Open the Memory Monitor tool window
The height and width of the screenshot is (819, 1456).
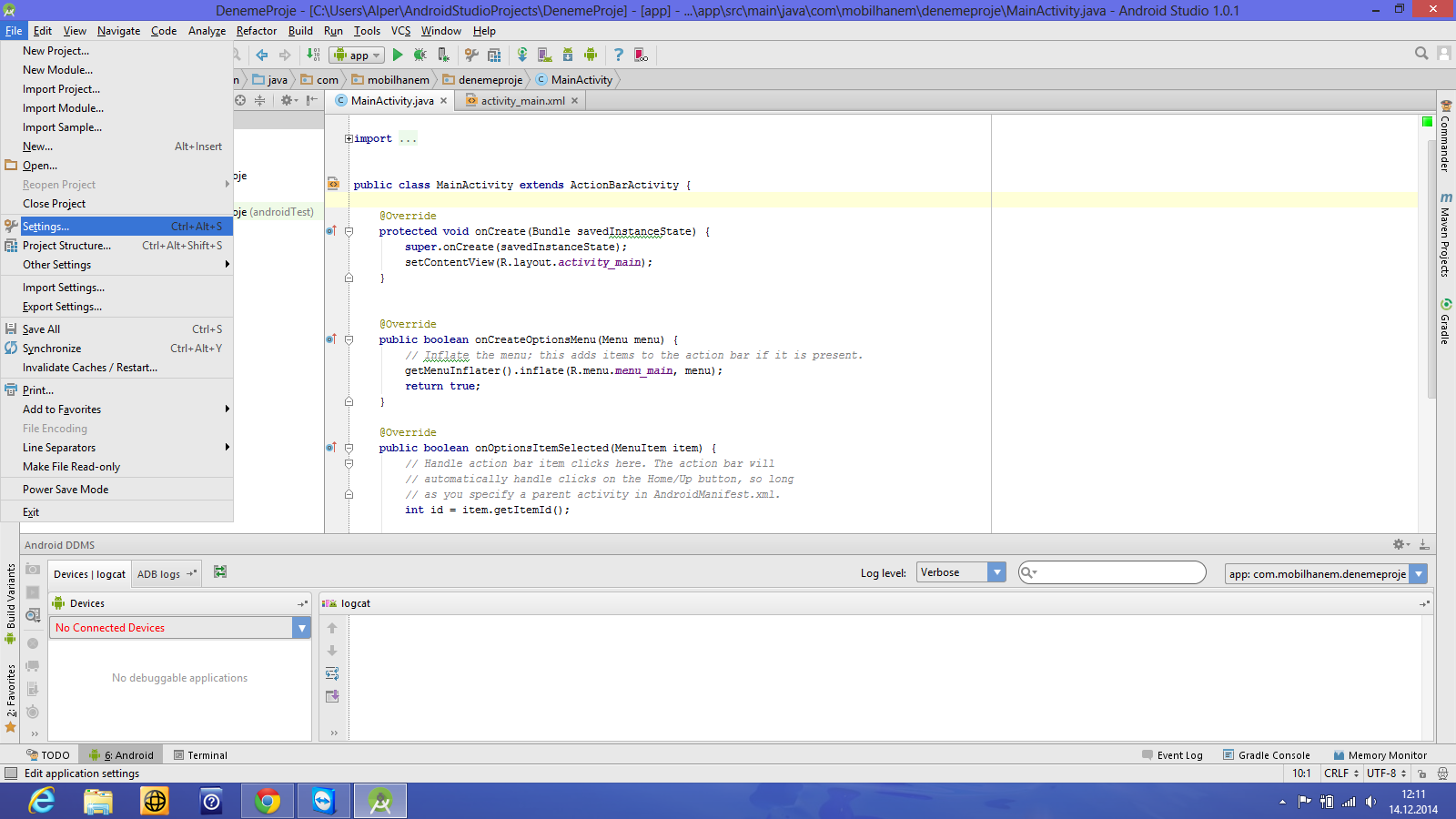point(1380,755)
